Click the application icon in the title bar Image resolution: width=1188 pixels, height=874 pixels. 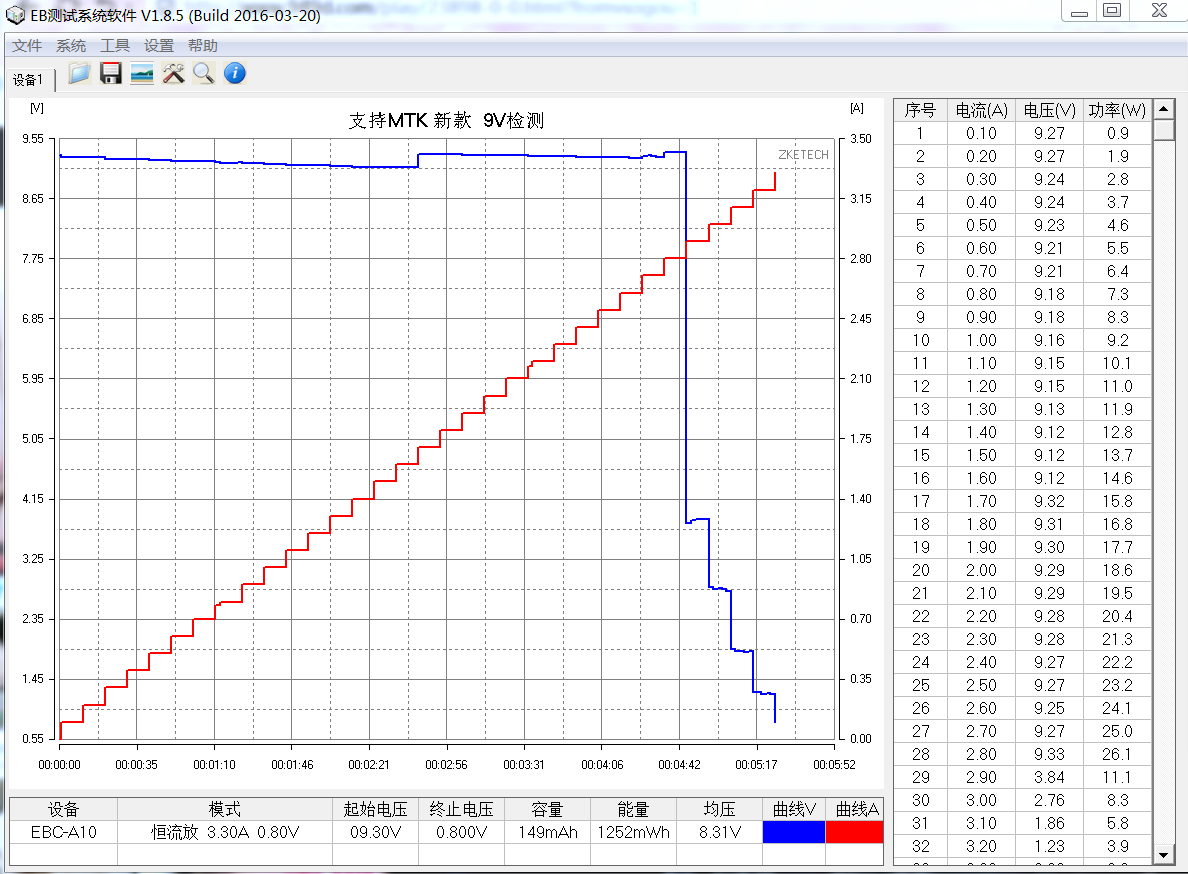(14, 12)
